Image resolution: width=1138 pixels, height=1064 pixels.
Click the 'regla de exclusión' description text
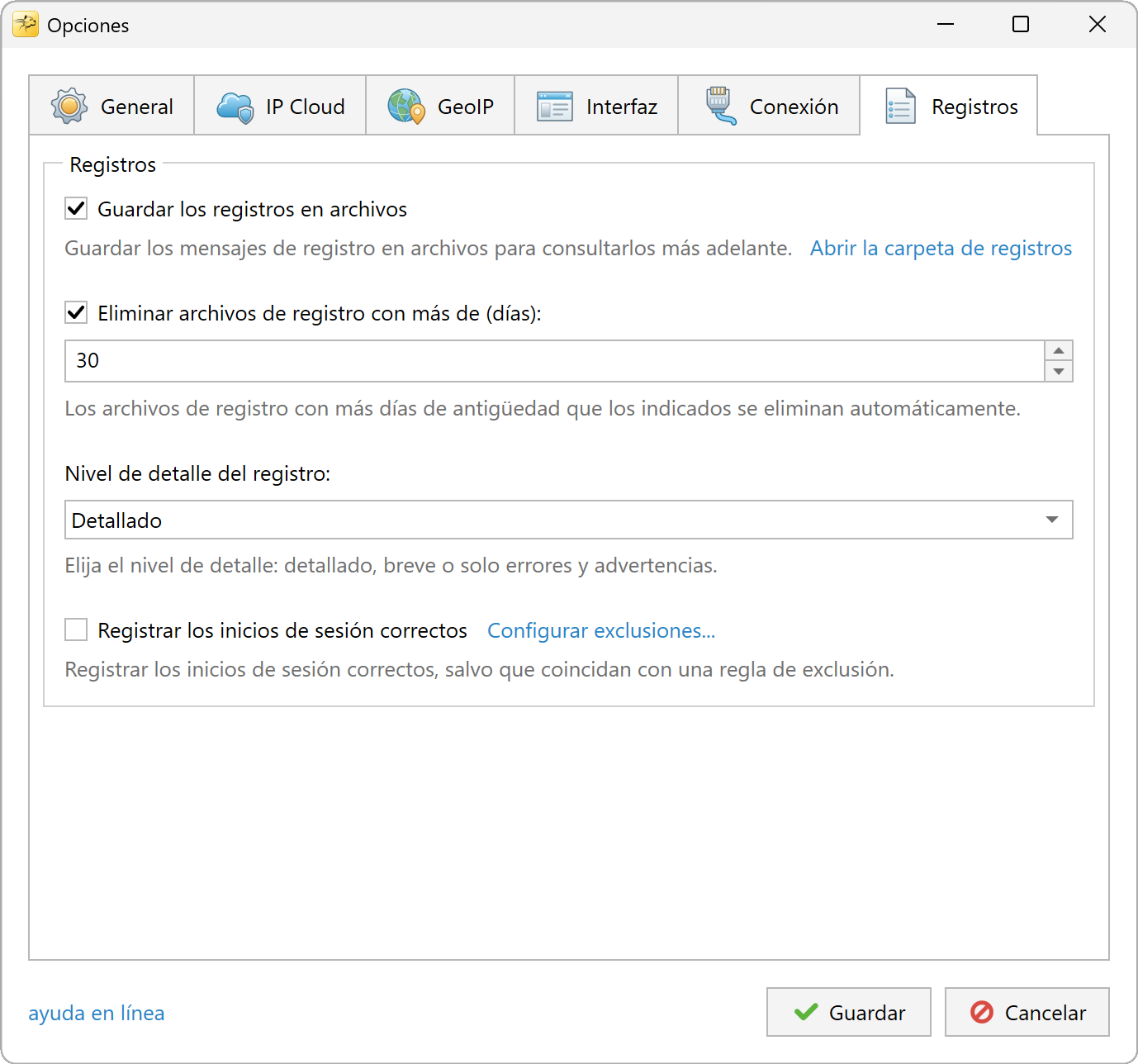coord(480,669)
